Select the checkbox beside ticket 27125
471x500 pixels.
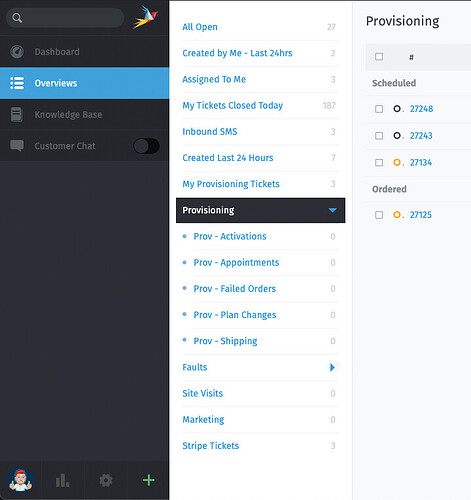[379, 215]
